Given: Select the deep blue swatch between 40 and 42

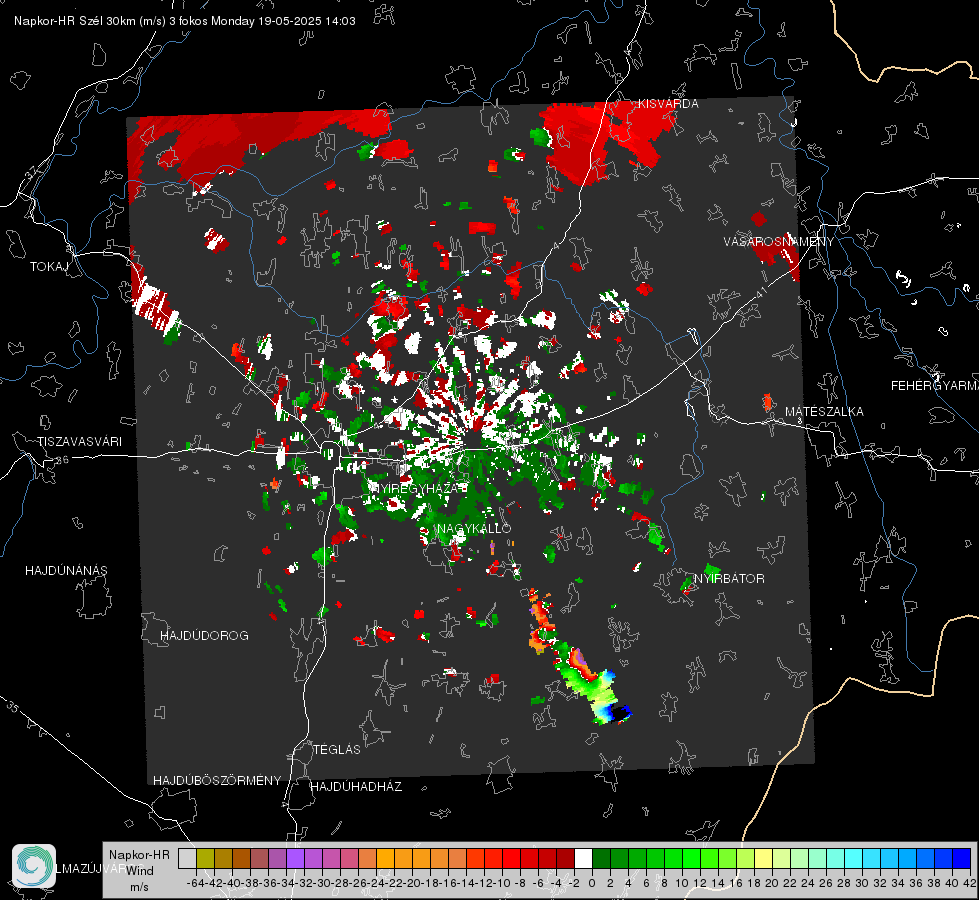Looking at the screenshot, I should pyautogui.click(x=962, y=858).
